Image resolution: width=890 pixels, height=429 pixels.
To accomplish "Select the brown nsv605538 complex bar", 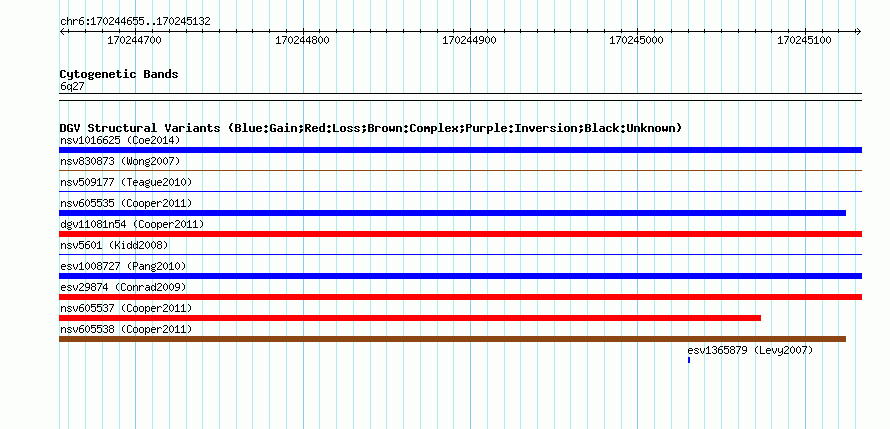I will pos(452,339).
